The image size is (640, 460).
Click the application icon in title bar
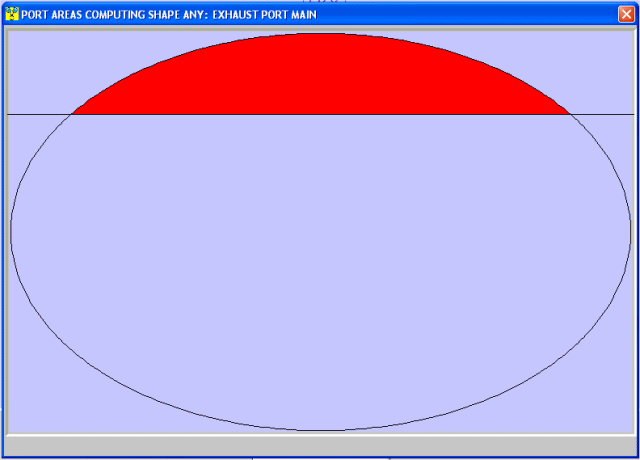(x=12, y=14)
